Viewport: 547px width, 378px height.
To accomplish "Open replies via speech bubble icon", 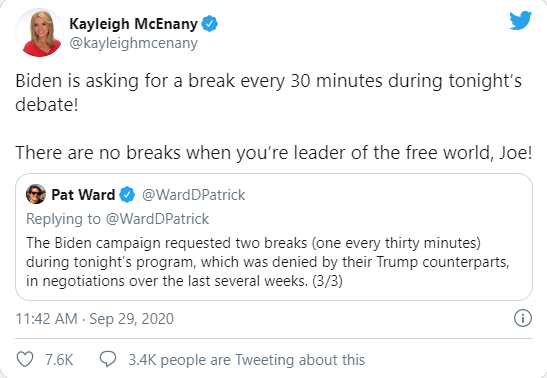I will (108, 359).
